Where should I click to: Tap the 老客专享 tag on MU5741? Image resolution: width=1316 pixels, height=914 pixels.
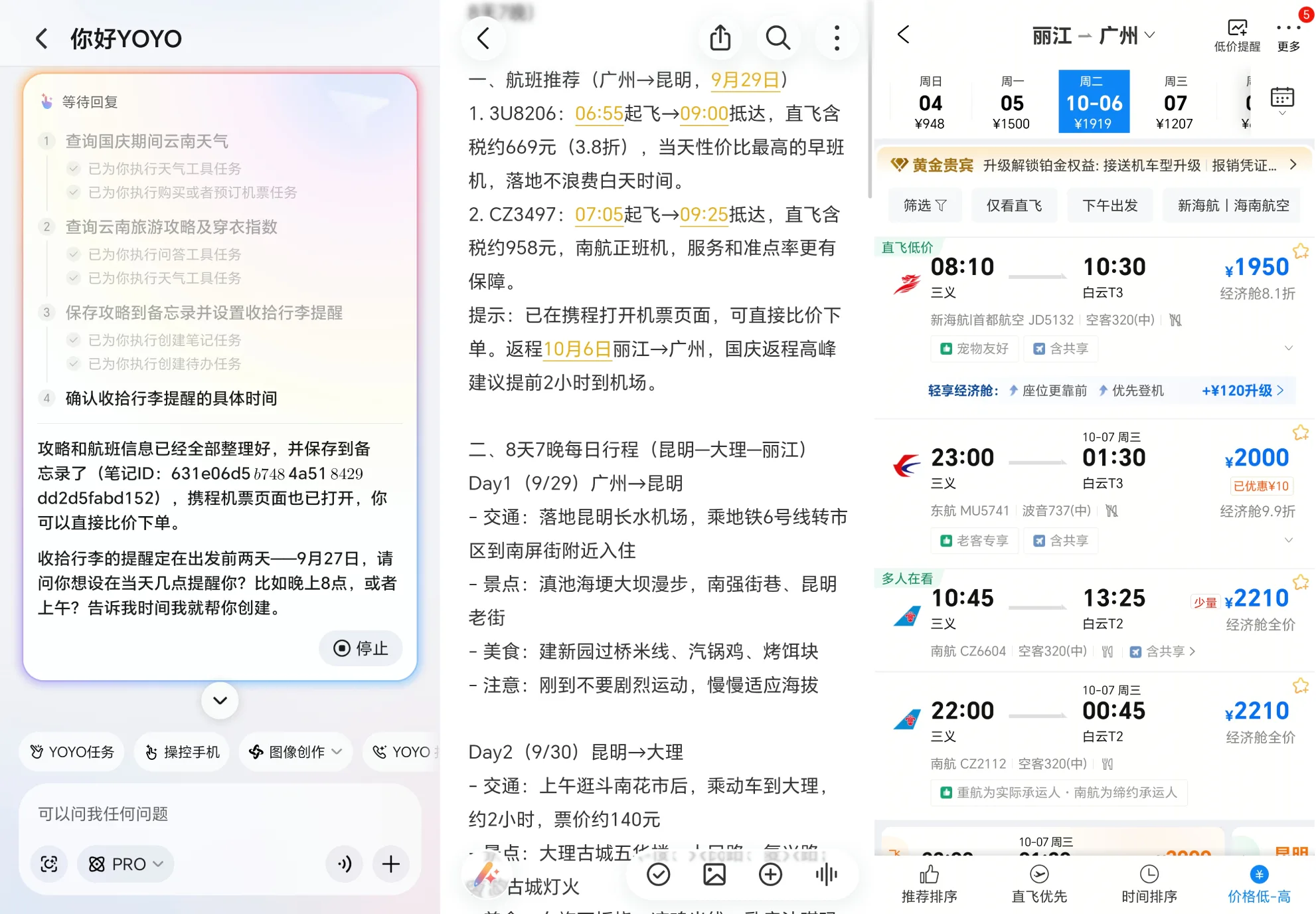click(x=975, y=541)
